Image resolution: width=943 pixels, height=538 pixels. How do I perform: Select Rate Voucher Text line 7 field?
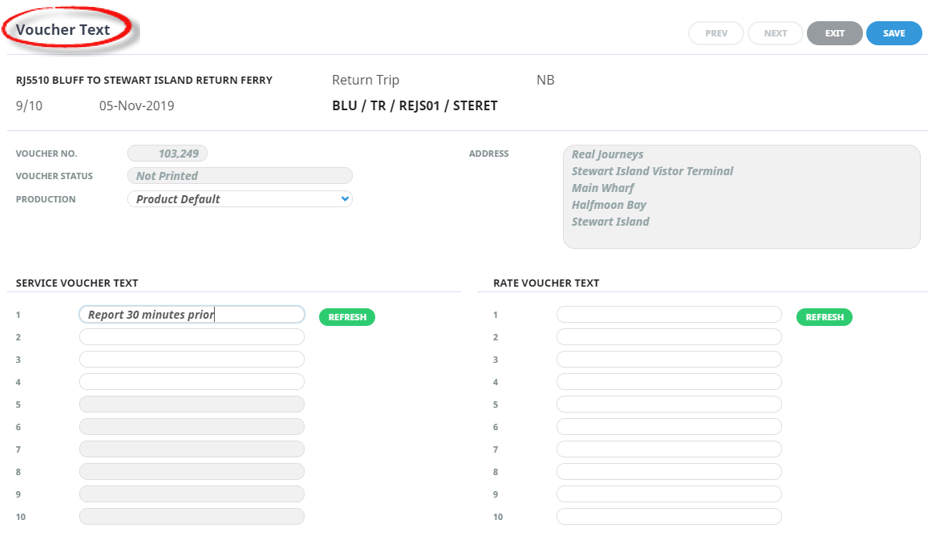pos(668,449)
